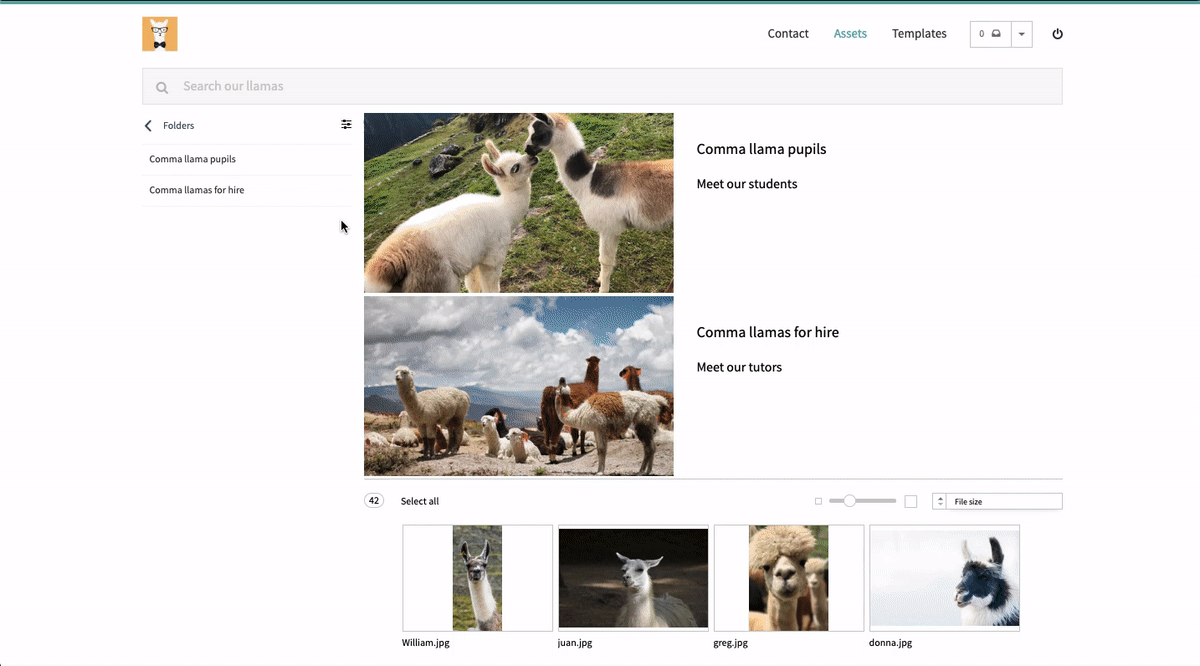Open the Comma llamas for hire folder image

519,386
